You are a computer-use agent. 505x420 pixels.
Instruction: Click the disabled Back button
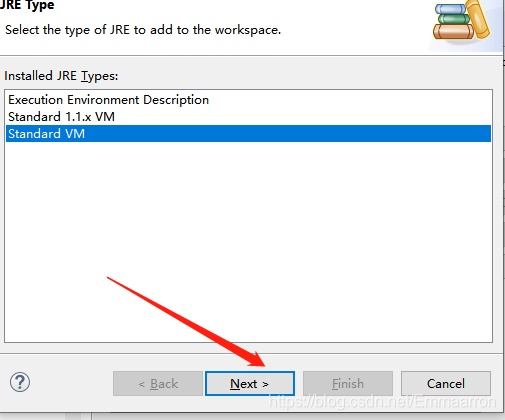[158, 383]
